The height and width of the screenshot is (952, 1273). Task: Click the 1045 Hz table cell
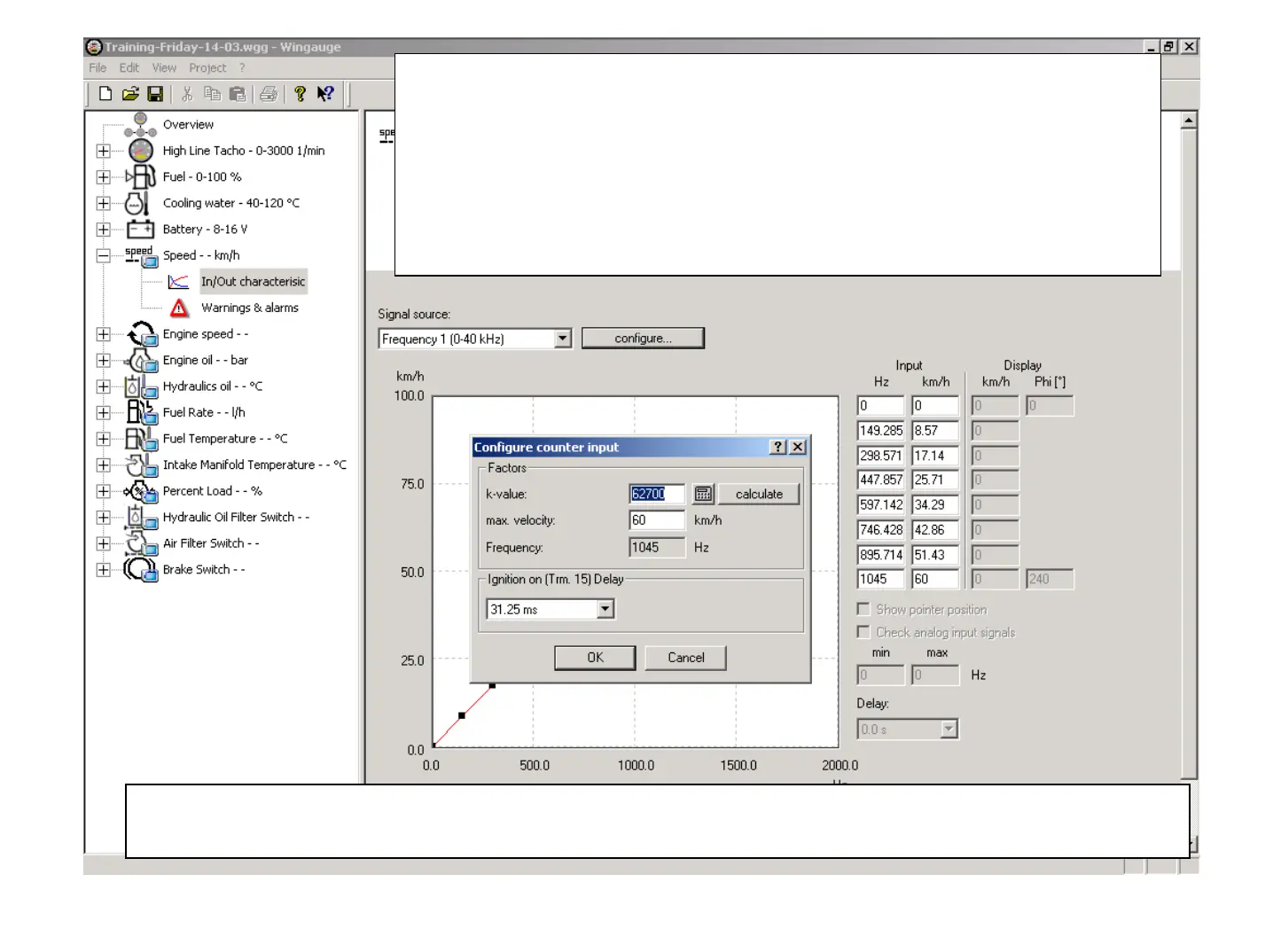(881, 580)
